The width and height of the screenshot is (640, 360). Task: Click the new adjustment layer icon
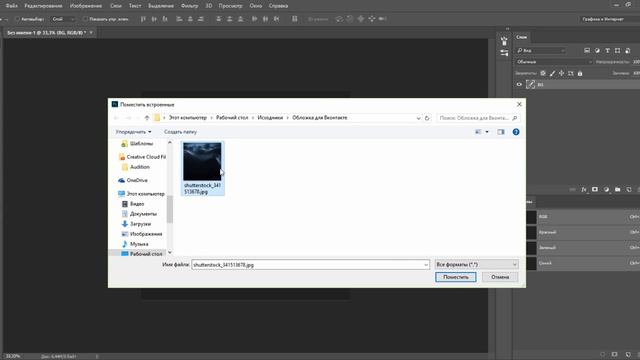tap(606, 189)
